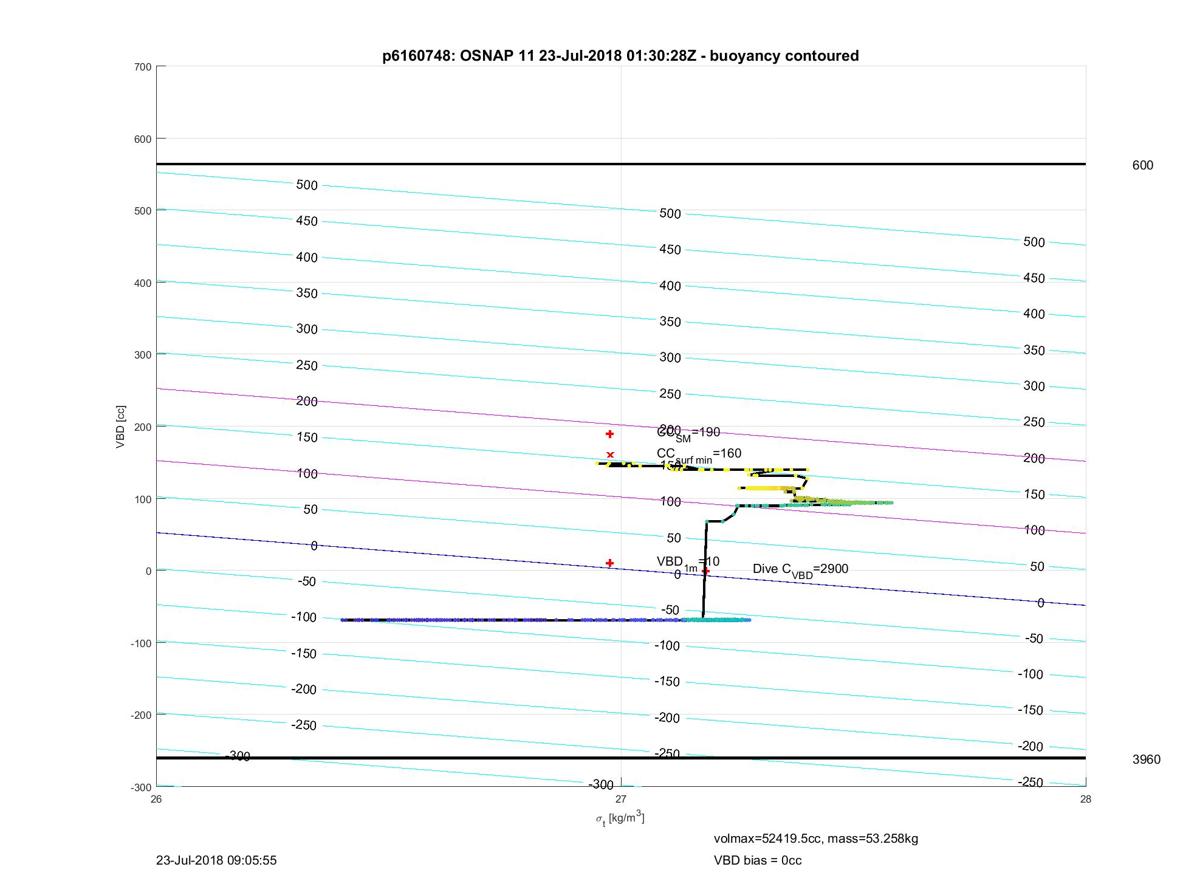Screen dimensions: 1200x885
Task: Click the x-axis tick label '28'
Action: click(x=1086, y=798)
